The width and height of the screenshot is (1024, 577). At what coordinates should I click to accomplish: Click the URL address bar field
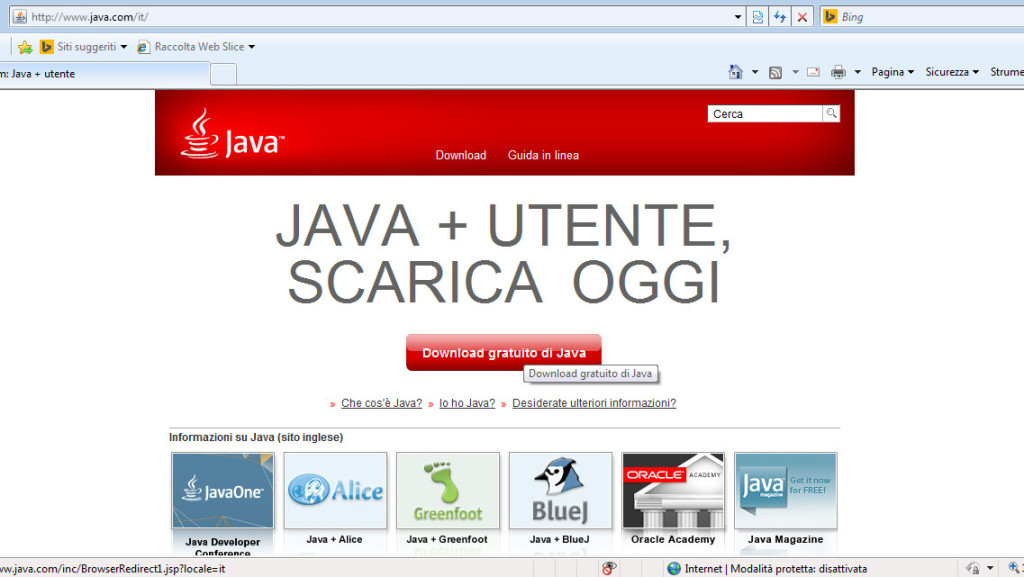379,17
